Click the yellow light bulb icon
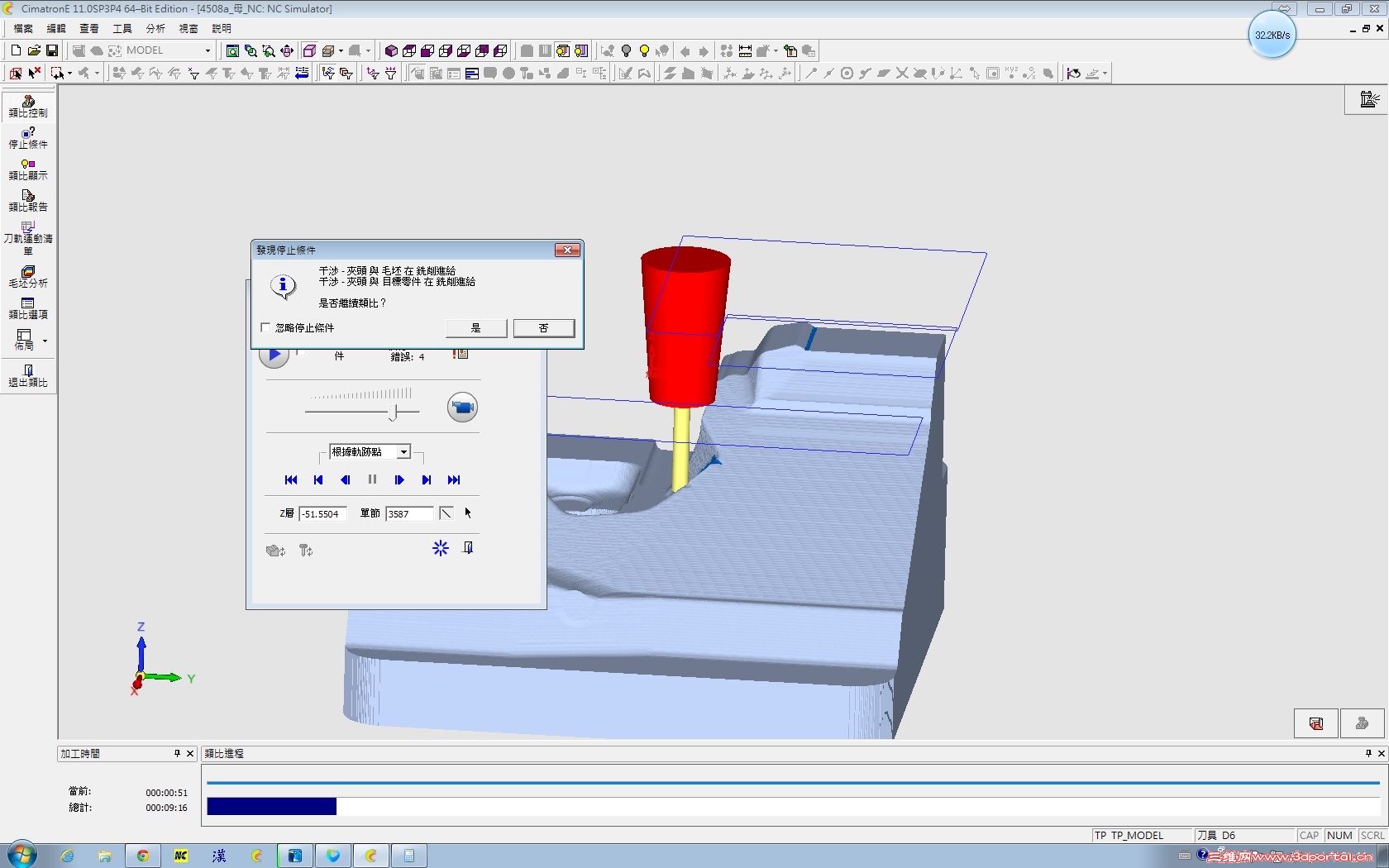The image size is (1389, 868). tap(644, 50)
